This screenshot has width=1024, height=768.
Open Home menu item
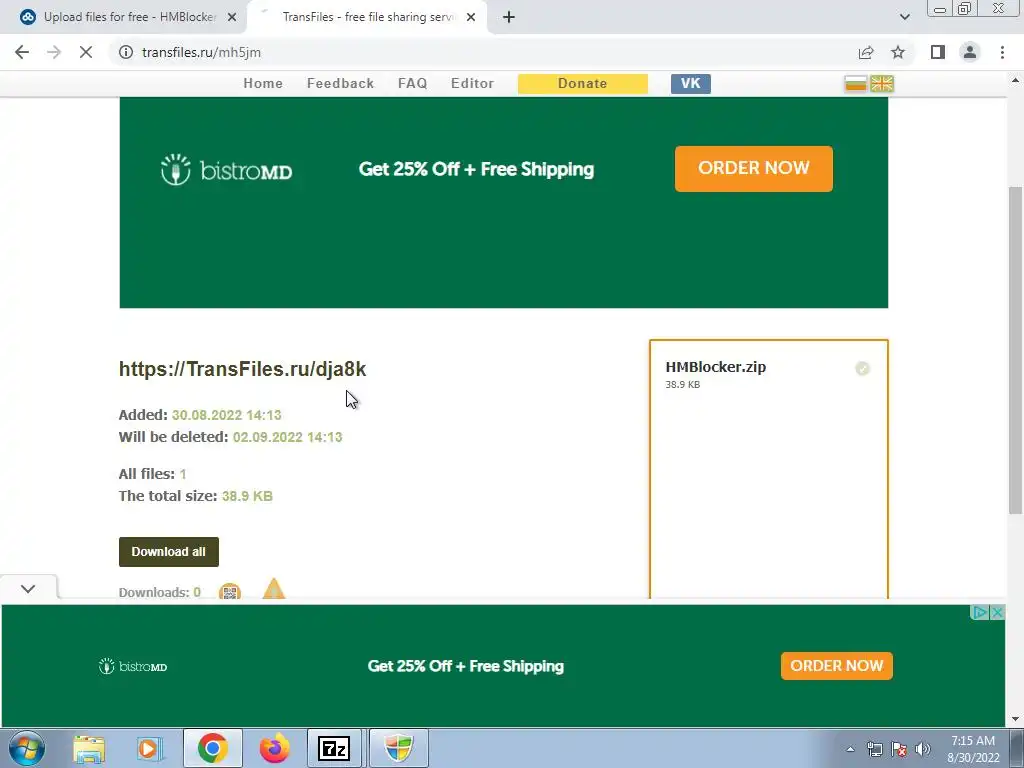click(263, 84)
